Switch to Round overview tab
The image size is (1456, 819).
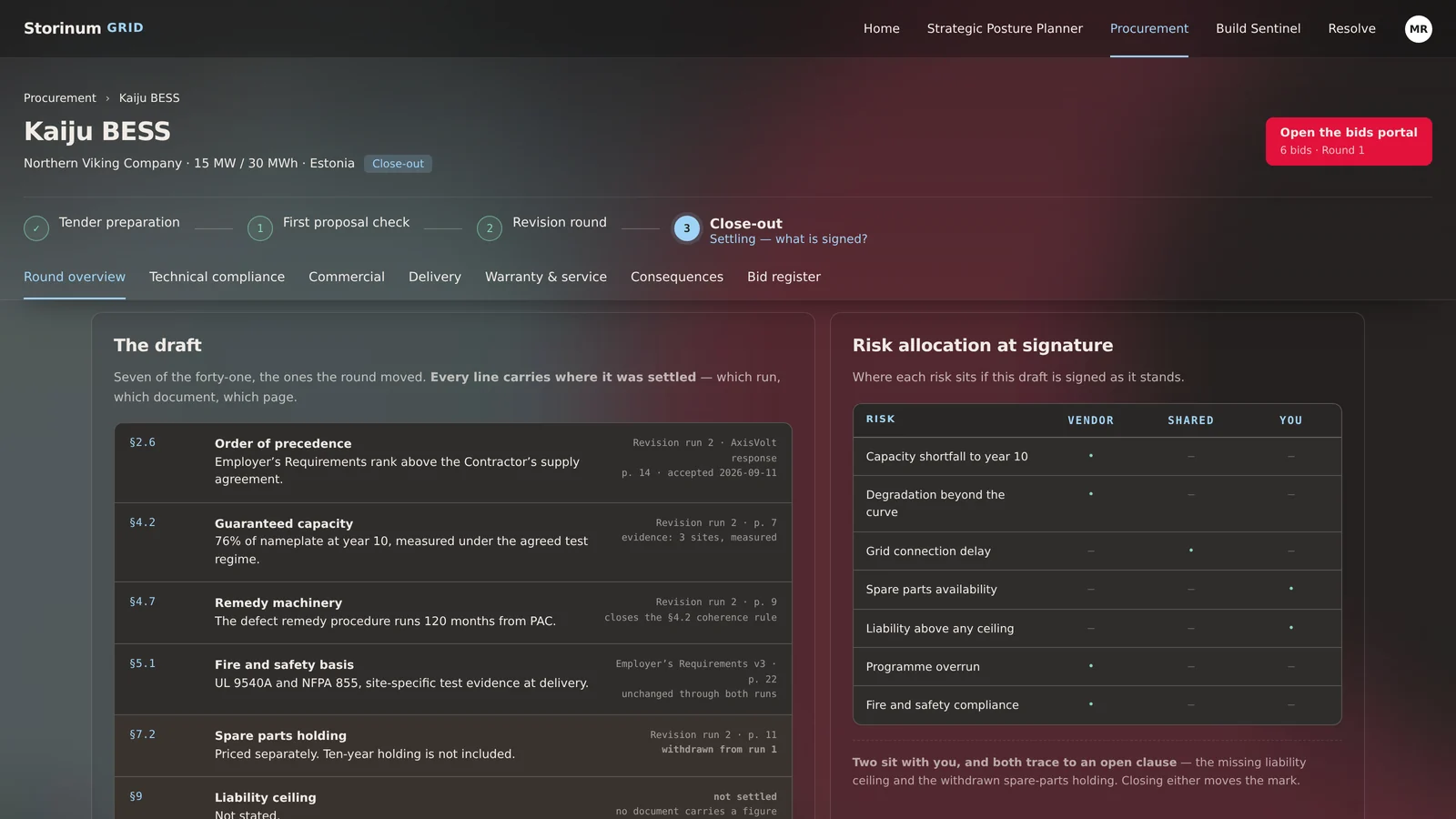point(75,277)
